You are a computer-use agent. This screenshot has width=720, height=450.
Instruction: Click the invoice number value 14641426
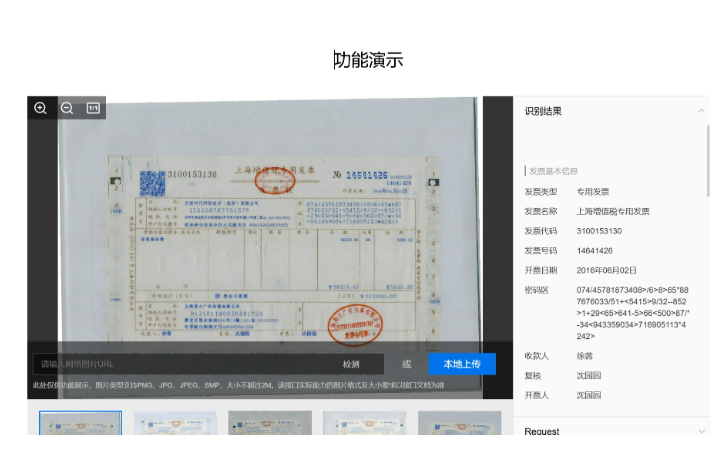pos(595,251)
